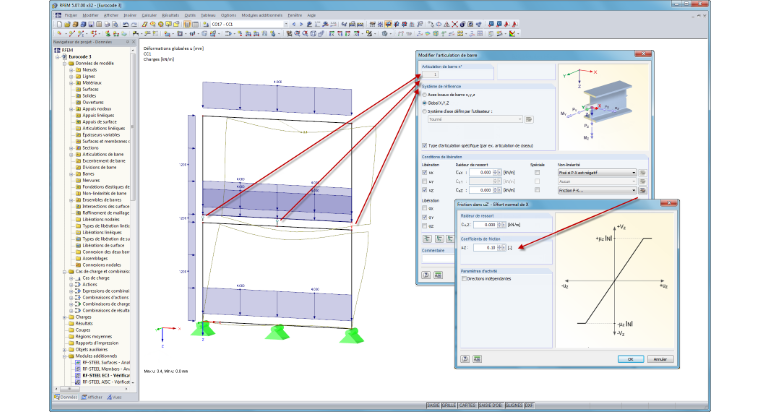This screenshot has height=412, width=760.
Task: Toggle the uz libération checkbox
Action: point(425,190)
